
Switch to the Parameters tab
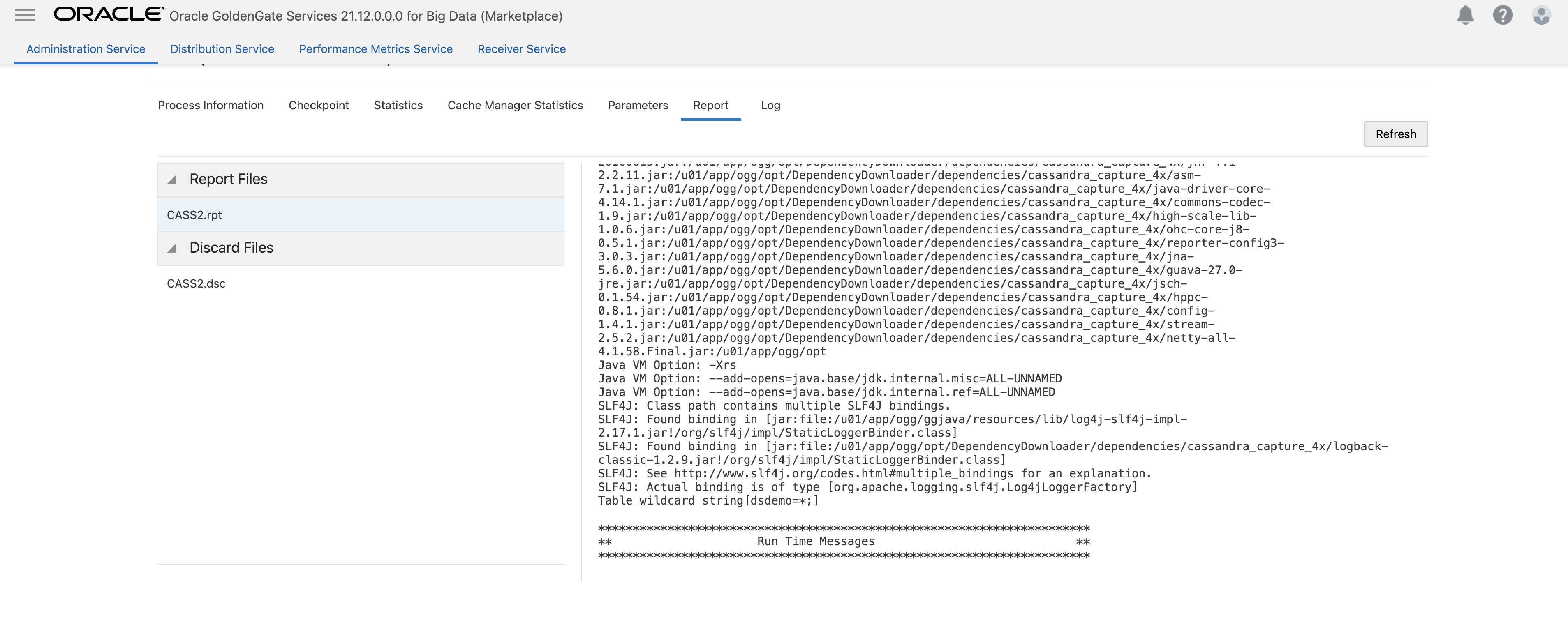point(638,105)
